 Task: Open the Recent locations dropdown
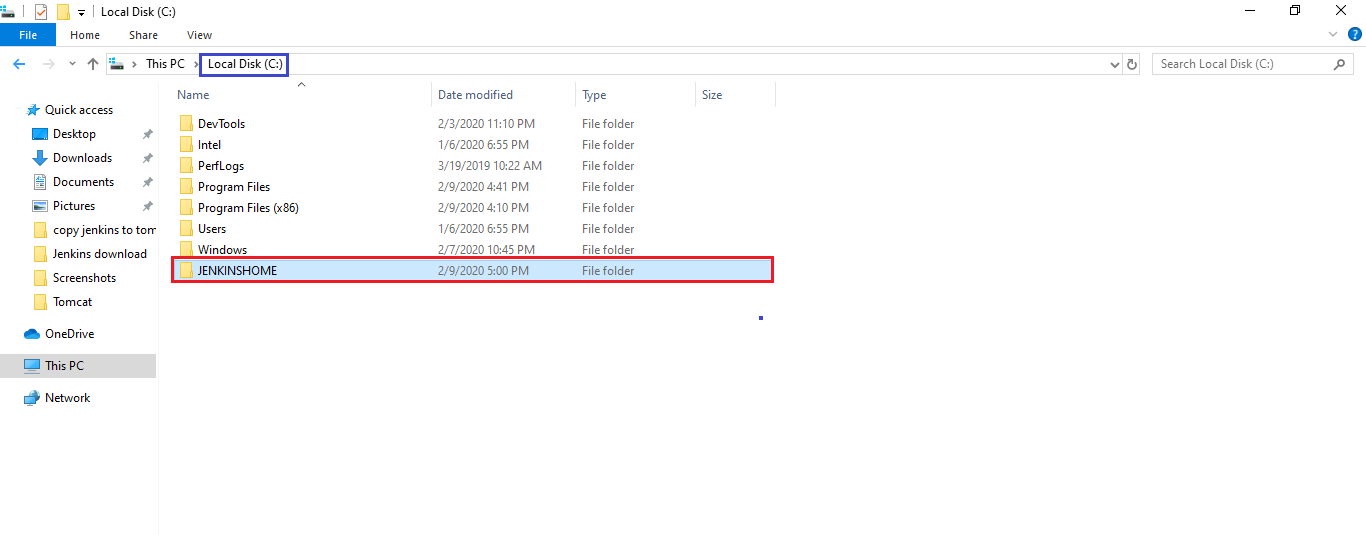click(x=72, y=64)
